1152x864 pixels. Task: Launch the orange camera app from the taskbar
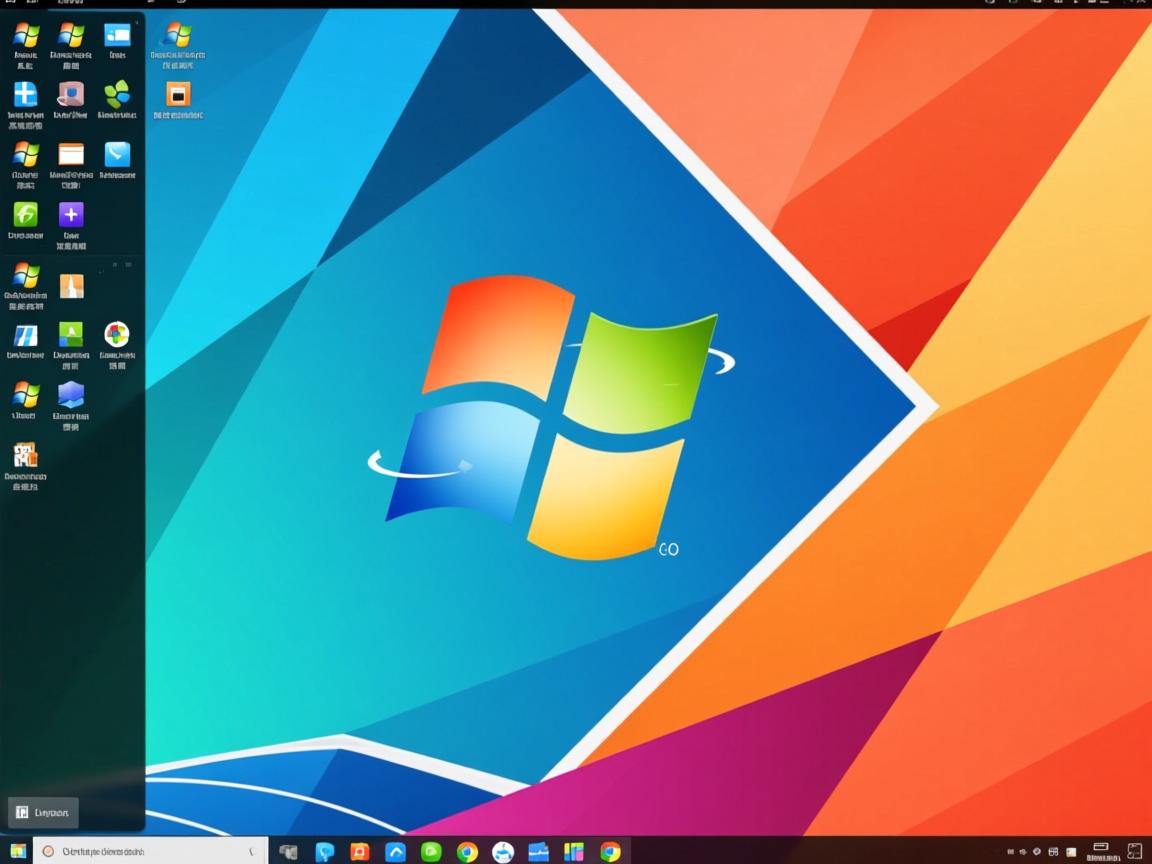358,851
